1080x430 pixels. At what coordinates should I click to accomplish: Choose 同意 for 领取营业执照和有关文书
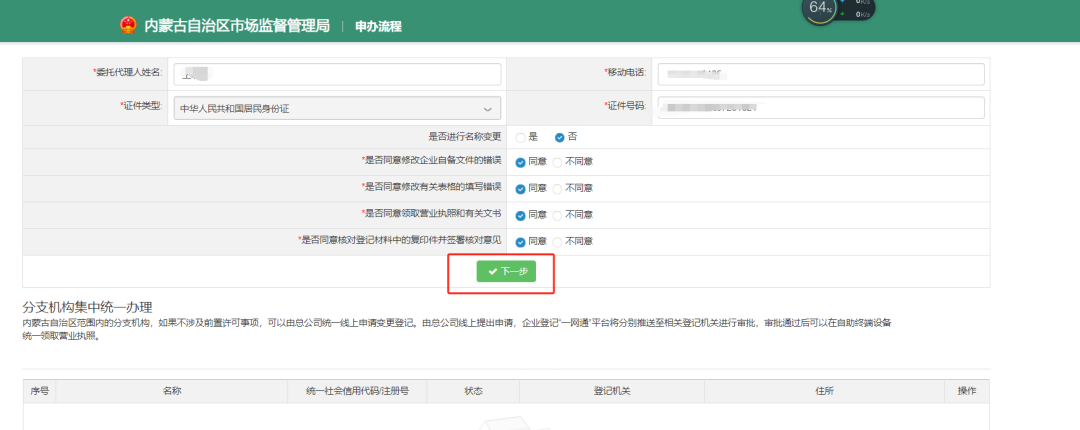click(520, 216)
